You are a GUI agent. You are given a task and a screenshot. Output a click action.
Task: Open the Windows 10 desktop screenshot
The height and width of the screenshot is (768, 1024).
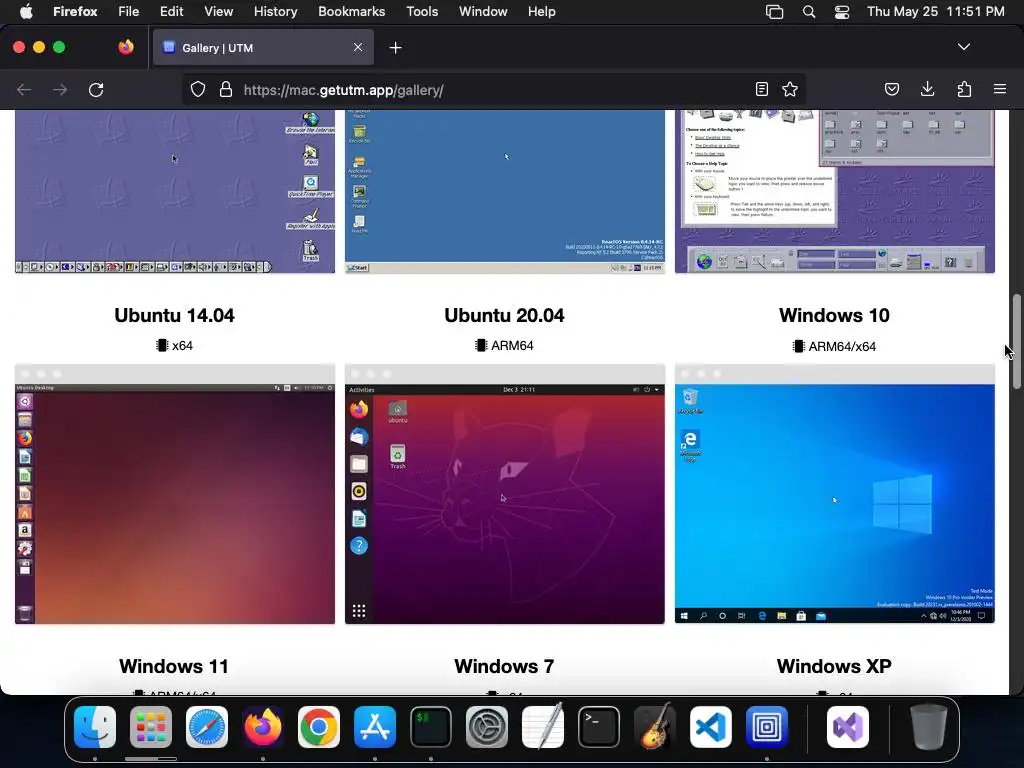click(x=835, y=494)
